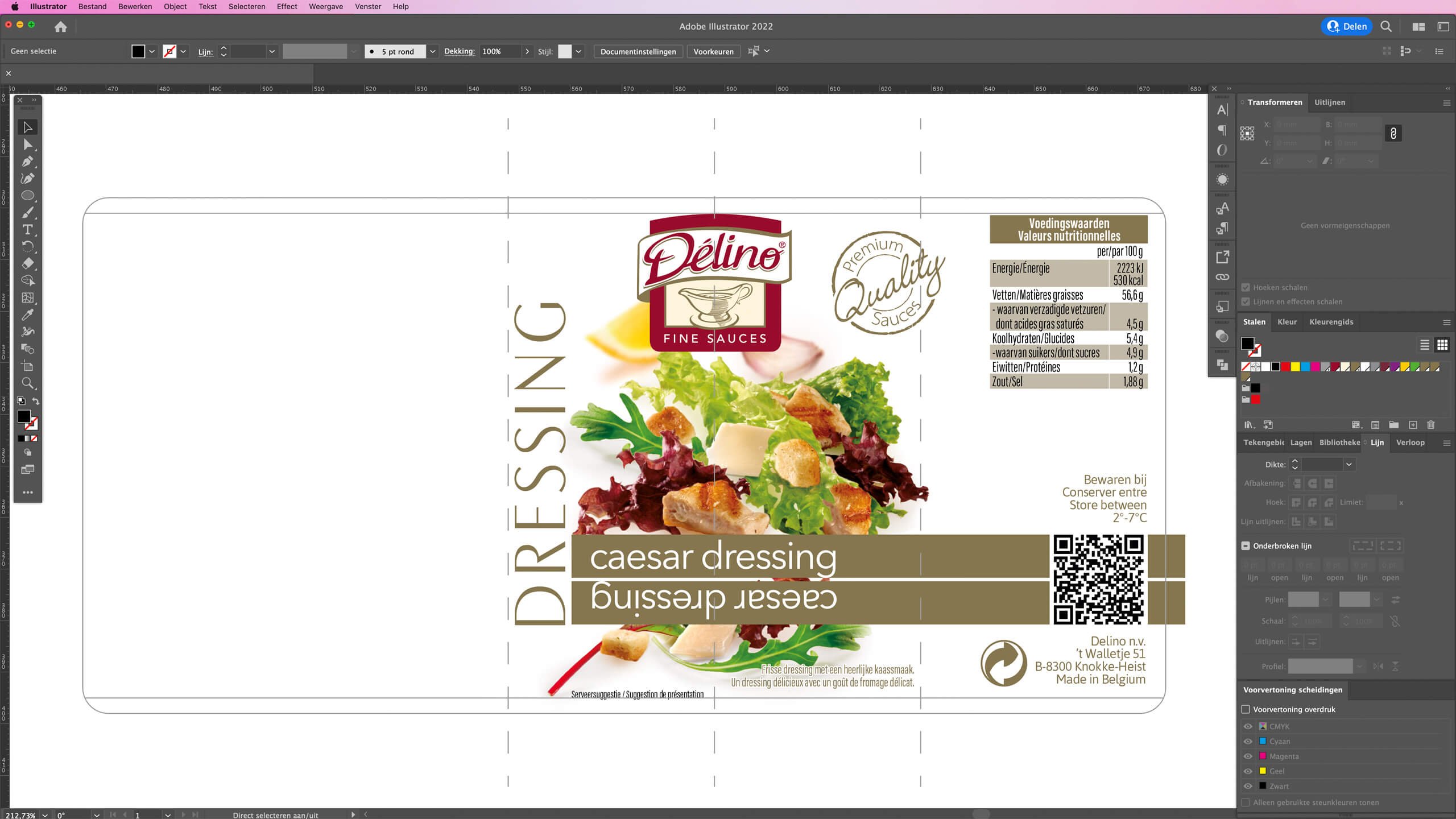This screenshot has width=1456, height=819.
Task: Toggle Onderbroken lijn checkbox
Action: [1246, 546]
